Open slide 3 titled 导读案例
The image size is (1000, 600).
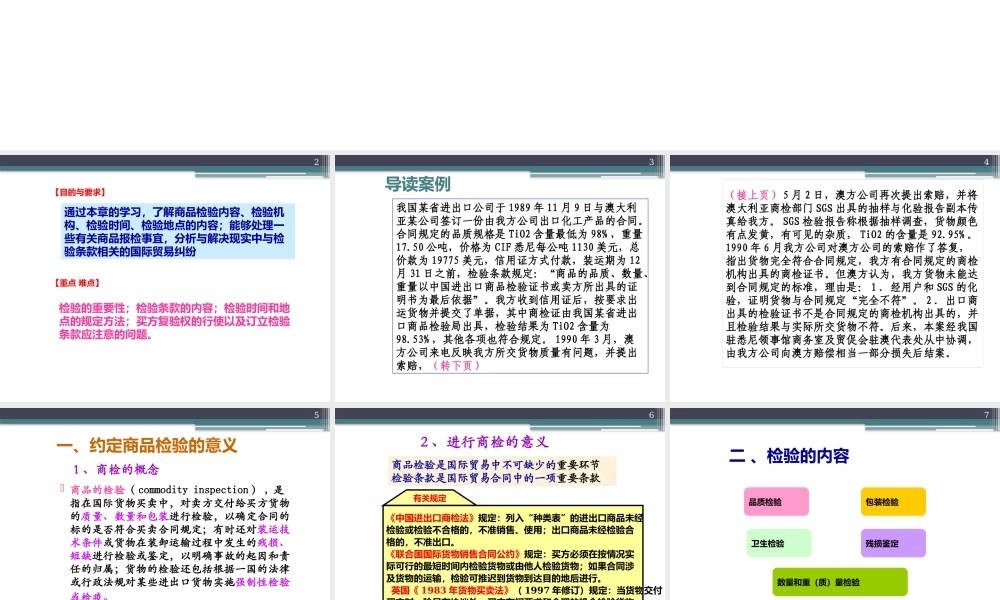tap(499, 275)
